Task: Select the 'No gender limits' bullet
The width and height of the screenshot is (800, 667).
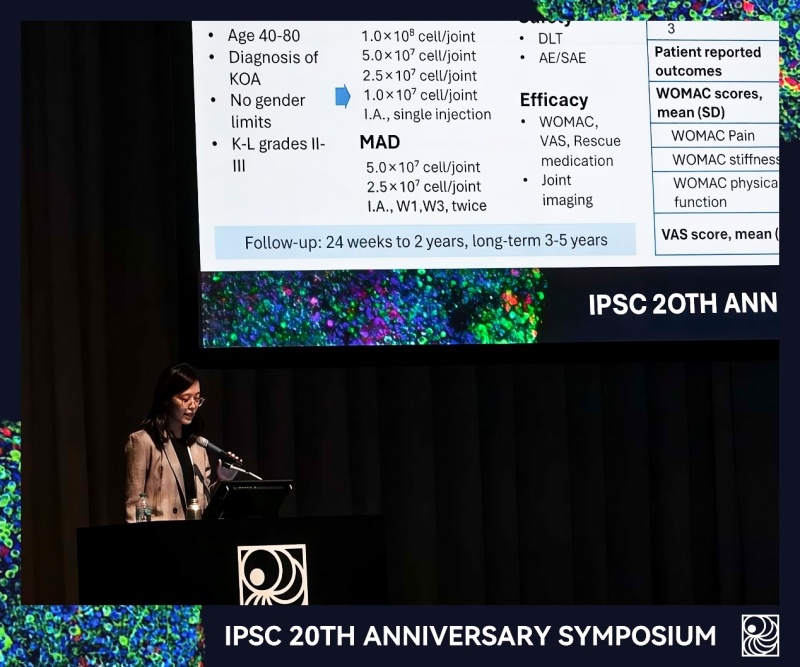Action: pyautogui.click(x=267, y=111)
